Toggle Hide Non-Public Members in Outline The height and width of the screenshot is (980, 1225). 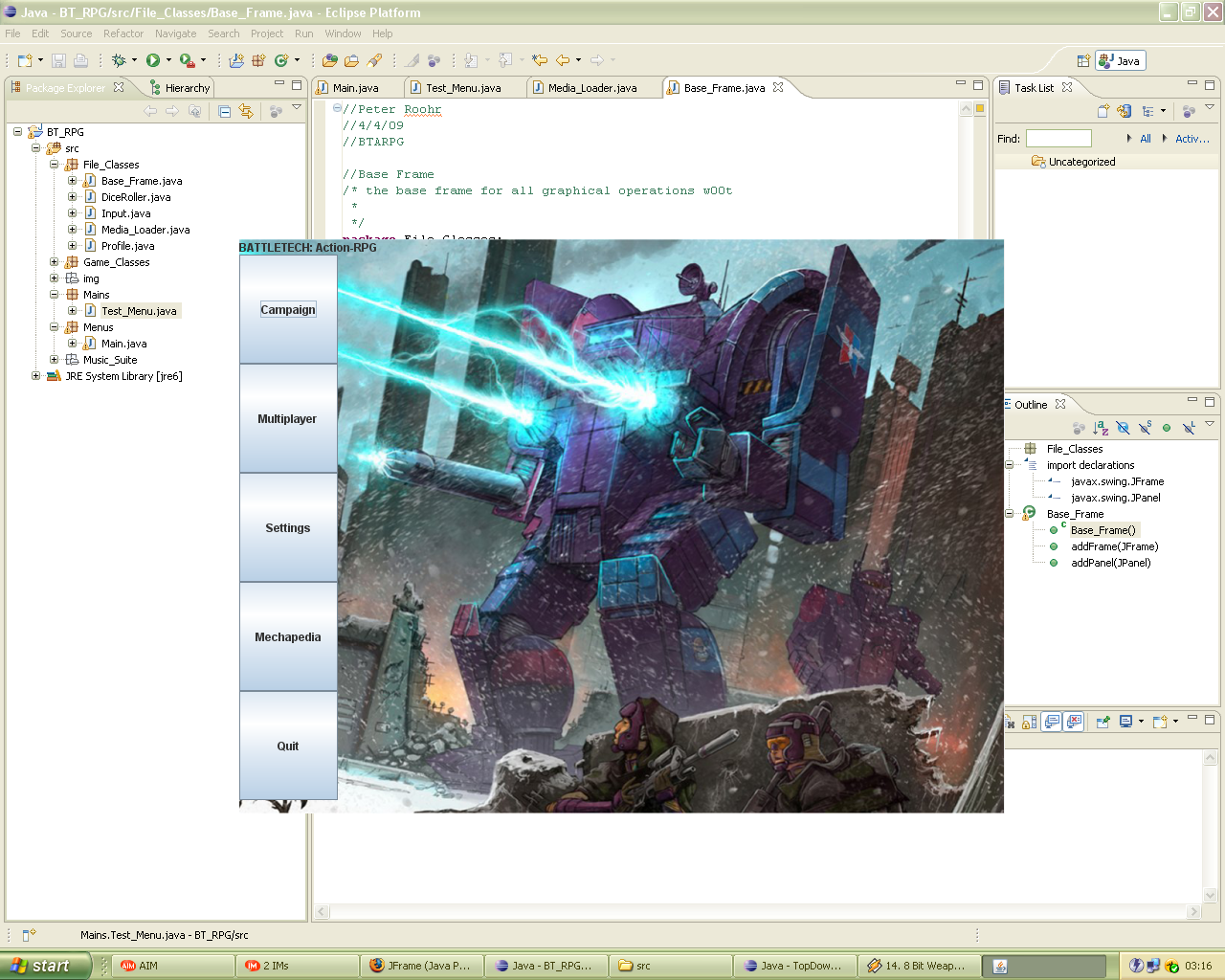(x=1167, y=428)
